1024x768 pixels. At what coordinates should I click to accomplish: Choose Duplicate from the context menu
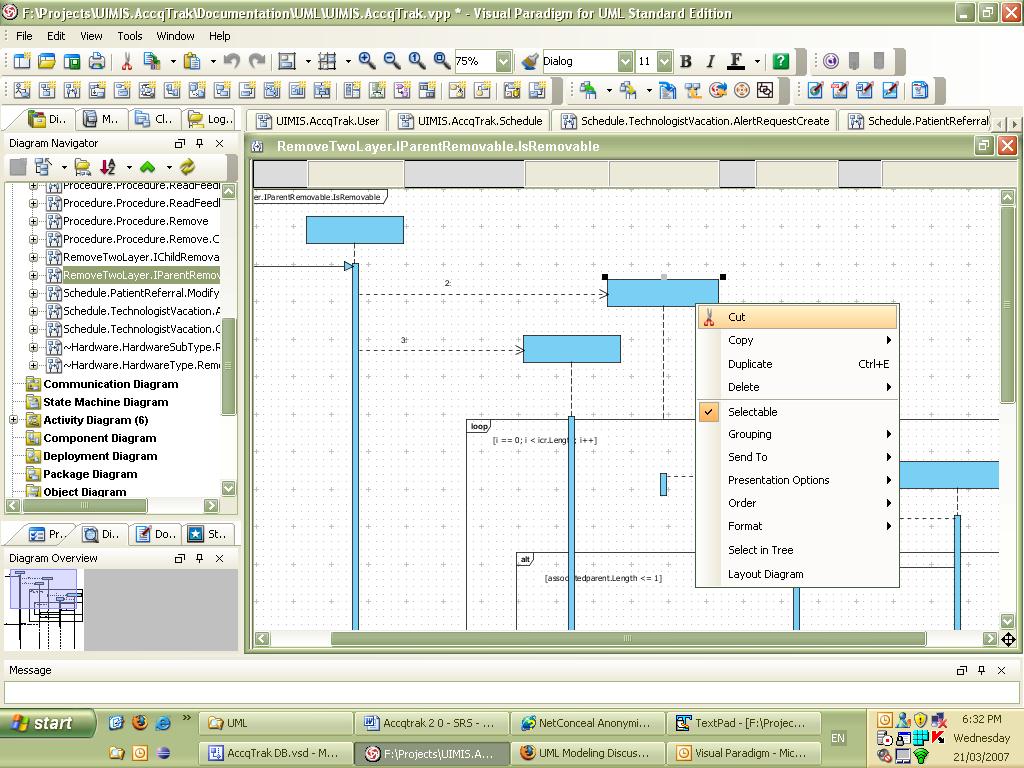pos(797,364)
